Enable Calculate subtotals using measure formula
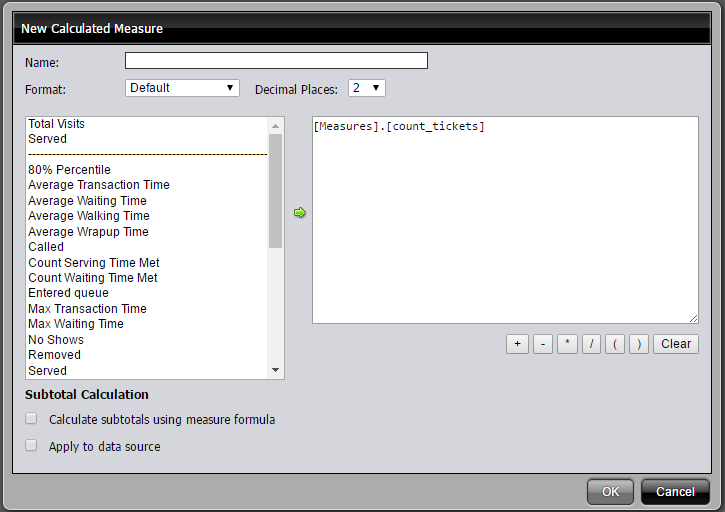The height and width of the screenshot is (512, 725). (32, 419)
